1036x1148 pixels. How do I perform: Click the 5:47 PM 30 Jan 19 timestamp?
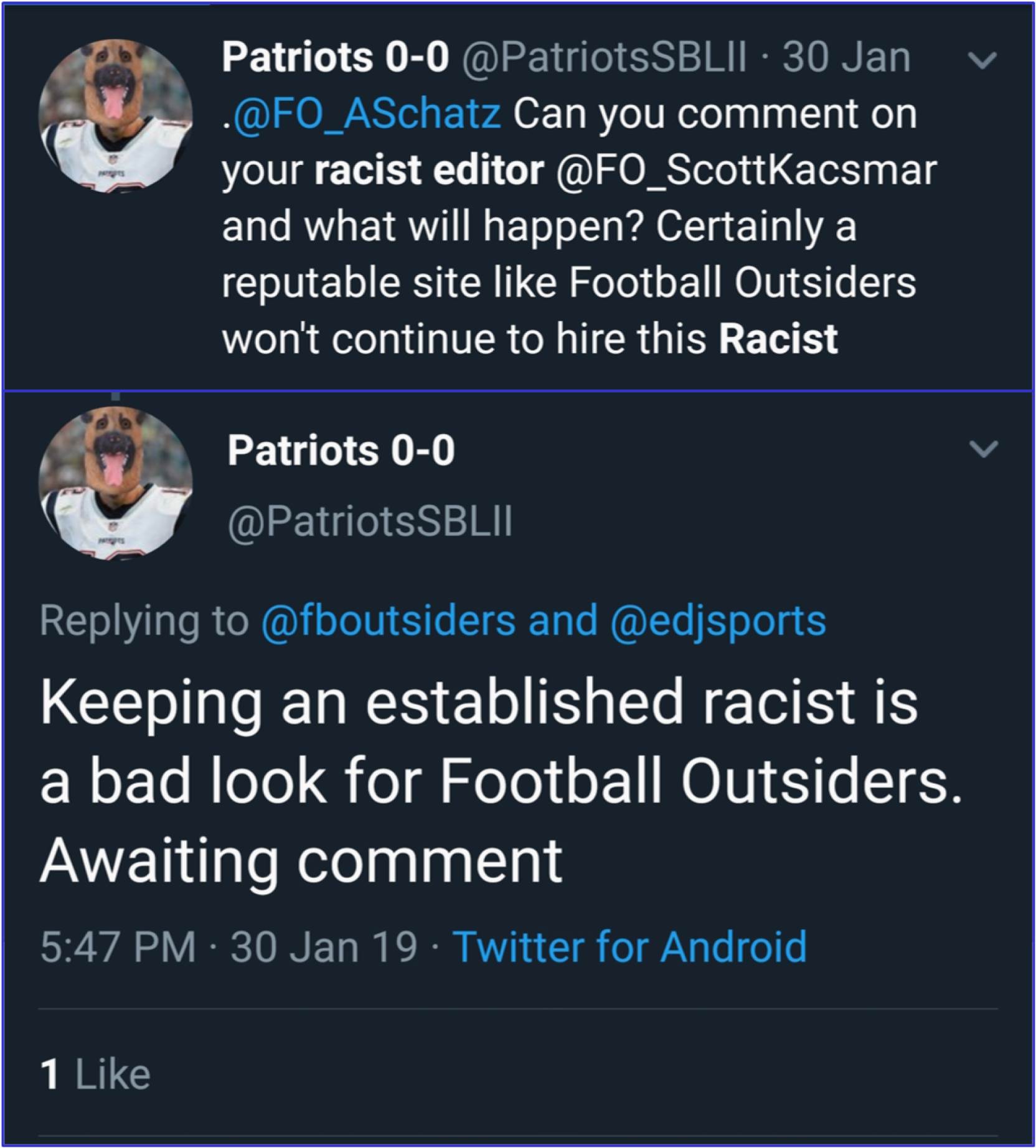[x=228, y=947]
